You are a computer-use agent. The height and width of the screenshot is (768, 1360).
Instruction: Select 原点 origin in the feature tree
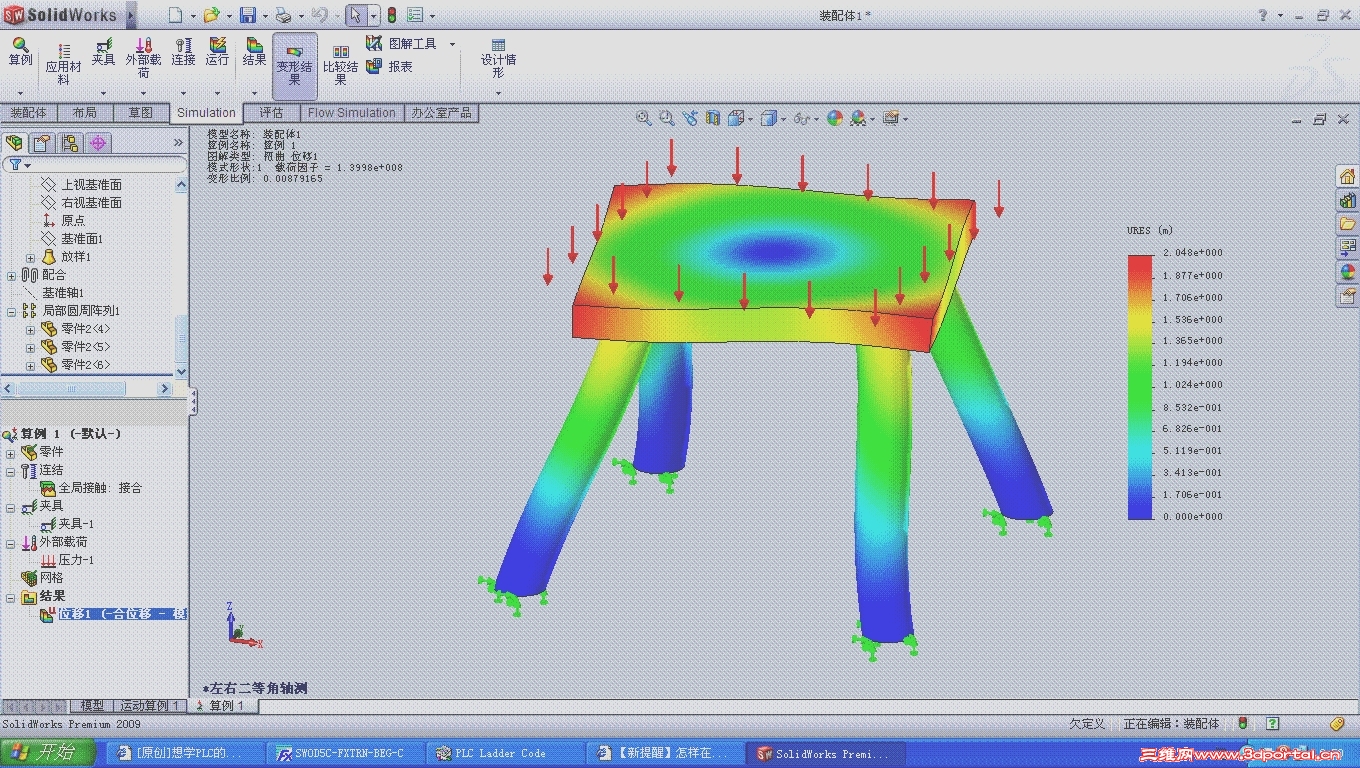click(x=73, y=220)
